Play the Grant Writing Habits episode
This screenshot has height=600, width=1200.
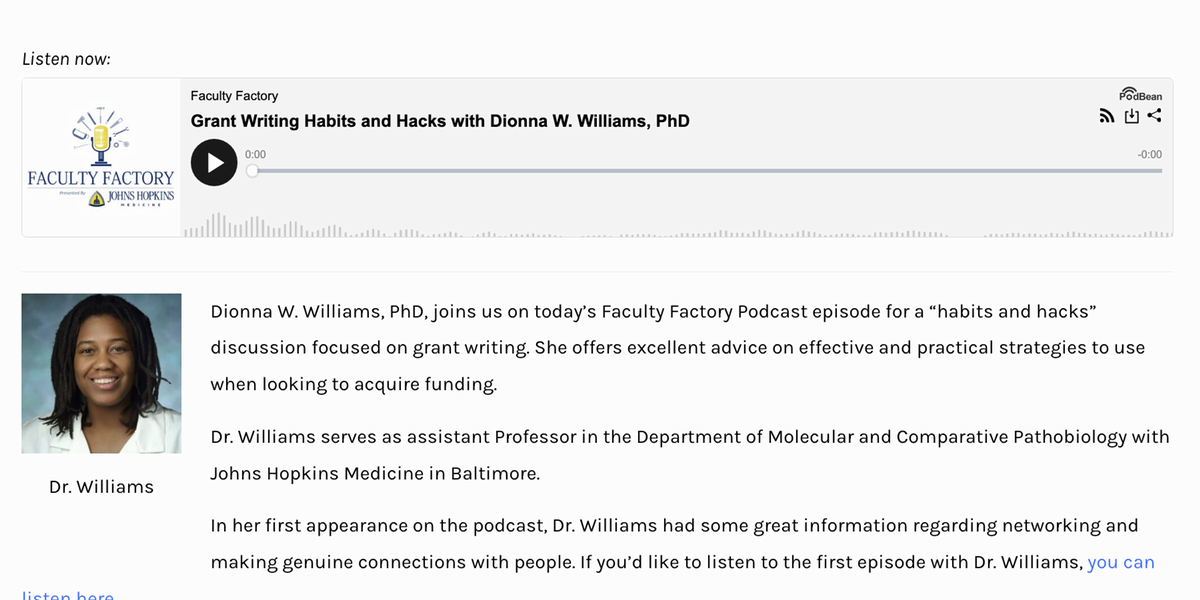(214, 162)
